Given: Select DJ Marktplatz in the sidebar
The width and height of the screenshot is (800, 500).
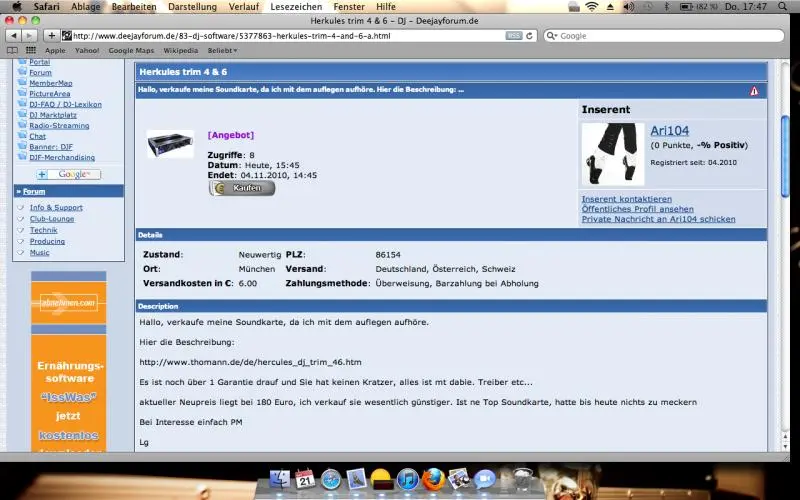Looking at the screenshot, I should coord(53,115).
